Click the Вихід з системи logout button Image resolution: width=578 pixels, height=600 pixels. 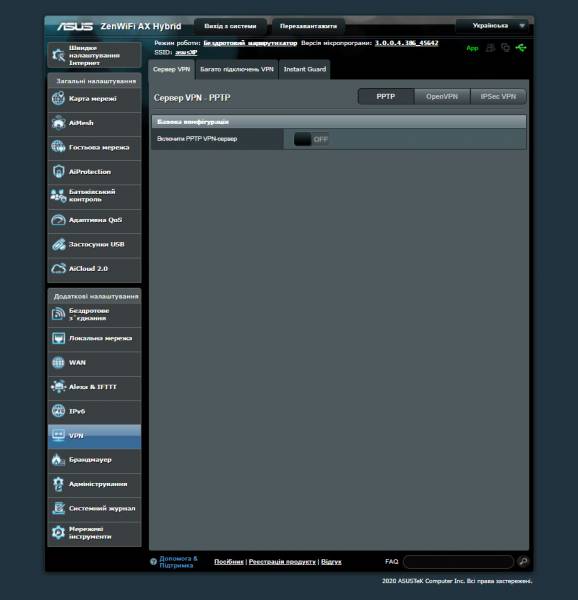click(230, 26)
